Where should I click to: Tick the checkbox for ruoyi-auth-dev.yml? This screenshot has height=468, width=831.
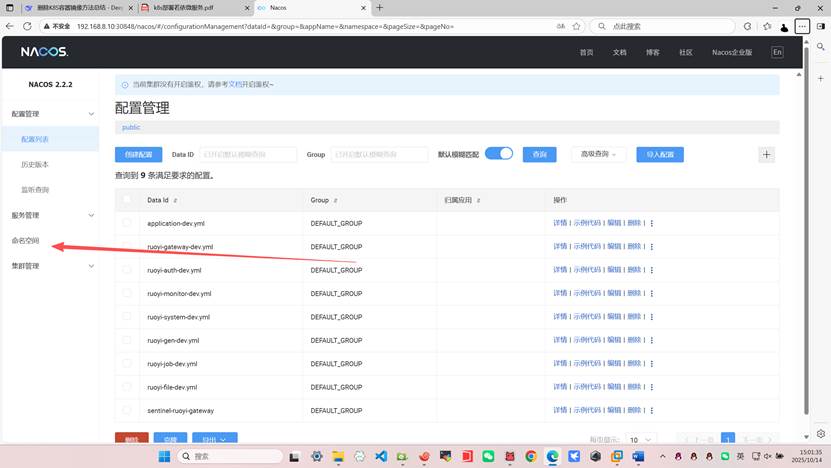click(x=127, y=269)
